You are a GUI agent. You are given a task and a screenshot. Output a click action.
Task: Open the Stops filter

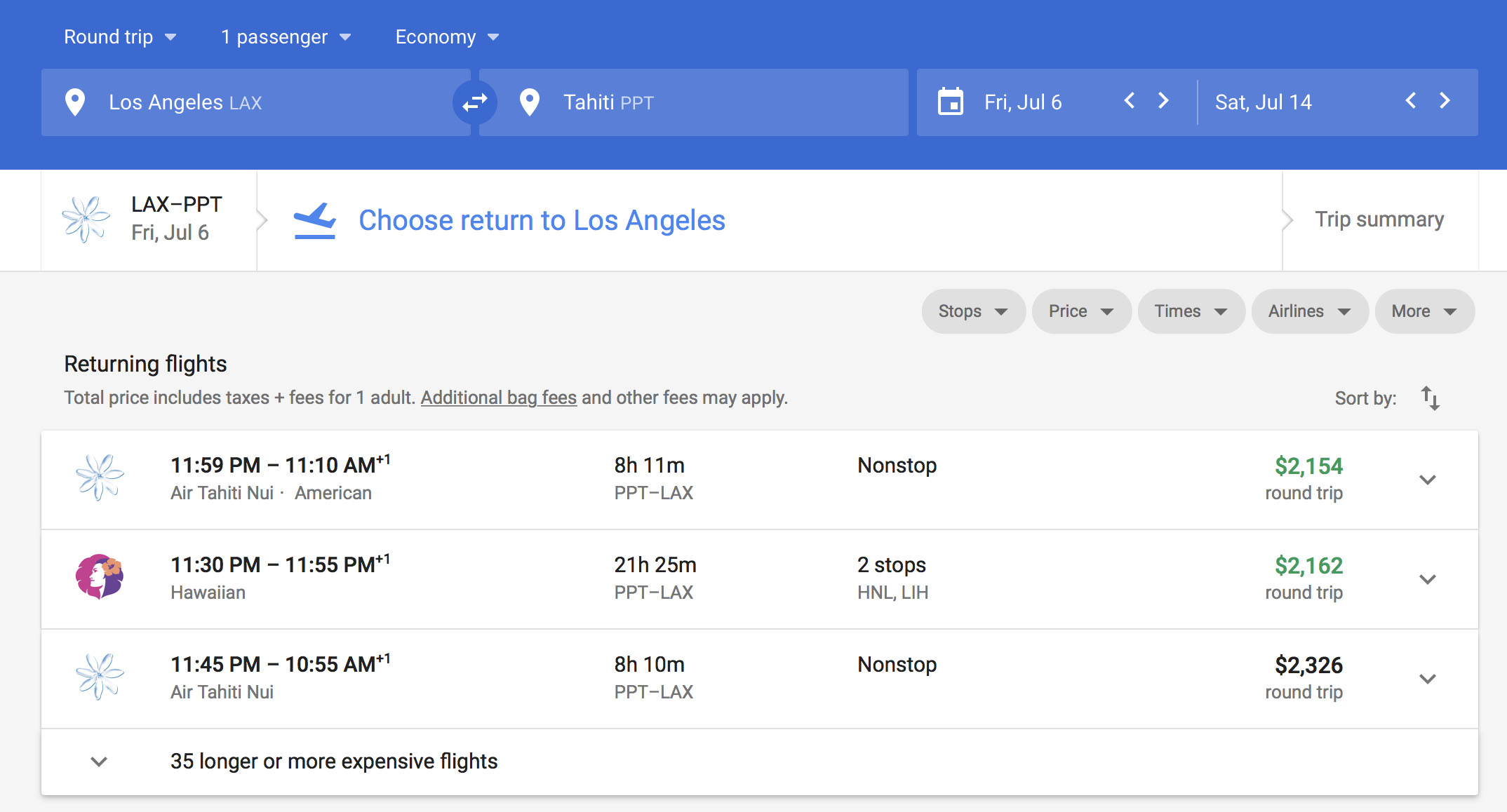tap(973, 311)
